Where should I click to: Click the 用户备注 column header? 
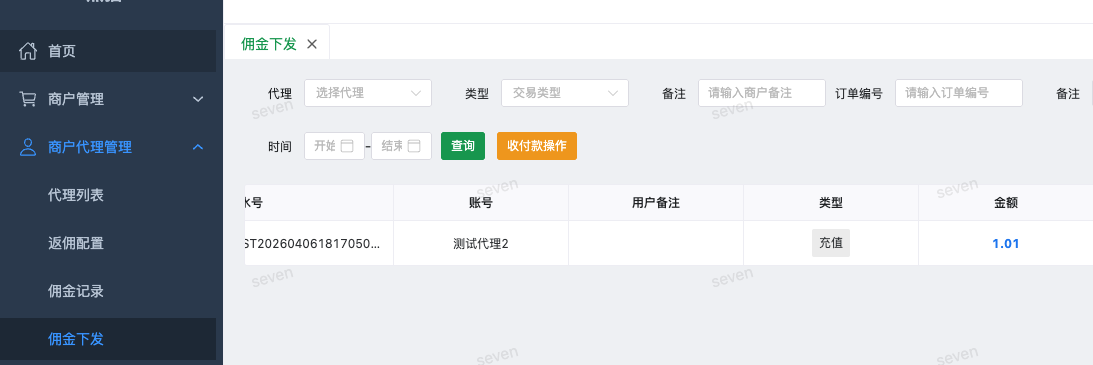[x=656, y=203]
